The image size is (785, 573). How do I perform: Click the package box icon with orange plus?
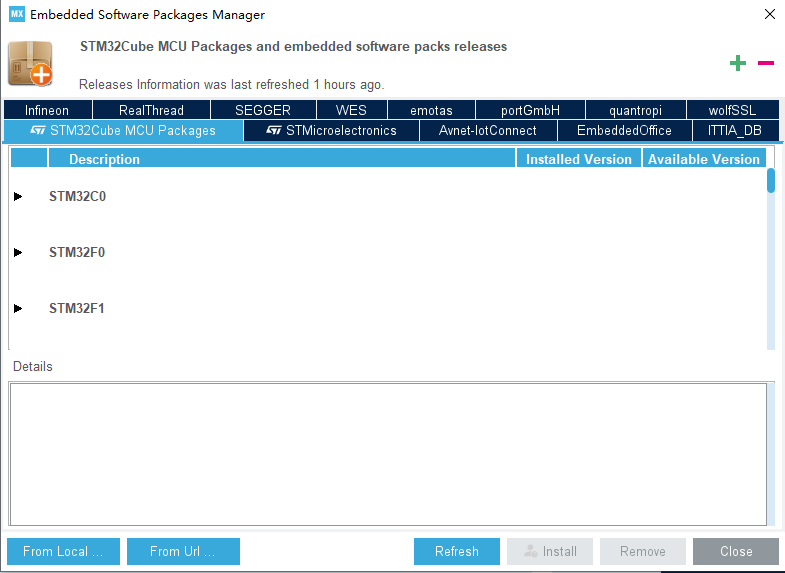(x=31, y=64)
